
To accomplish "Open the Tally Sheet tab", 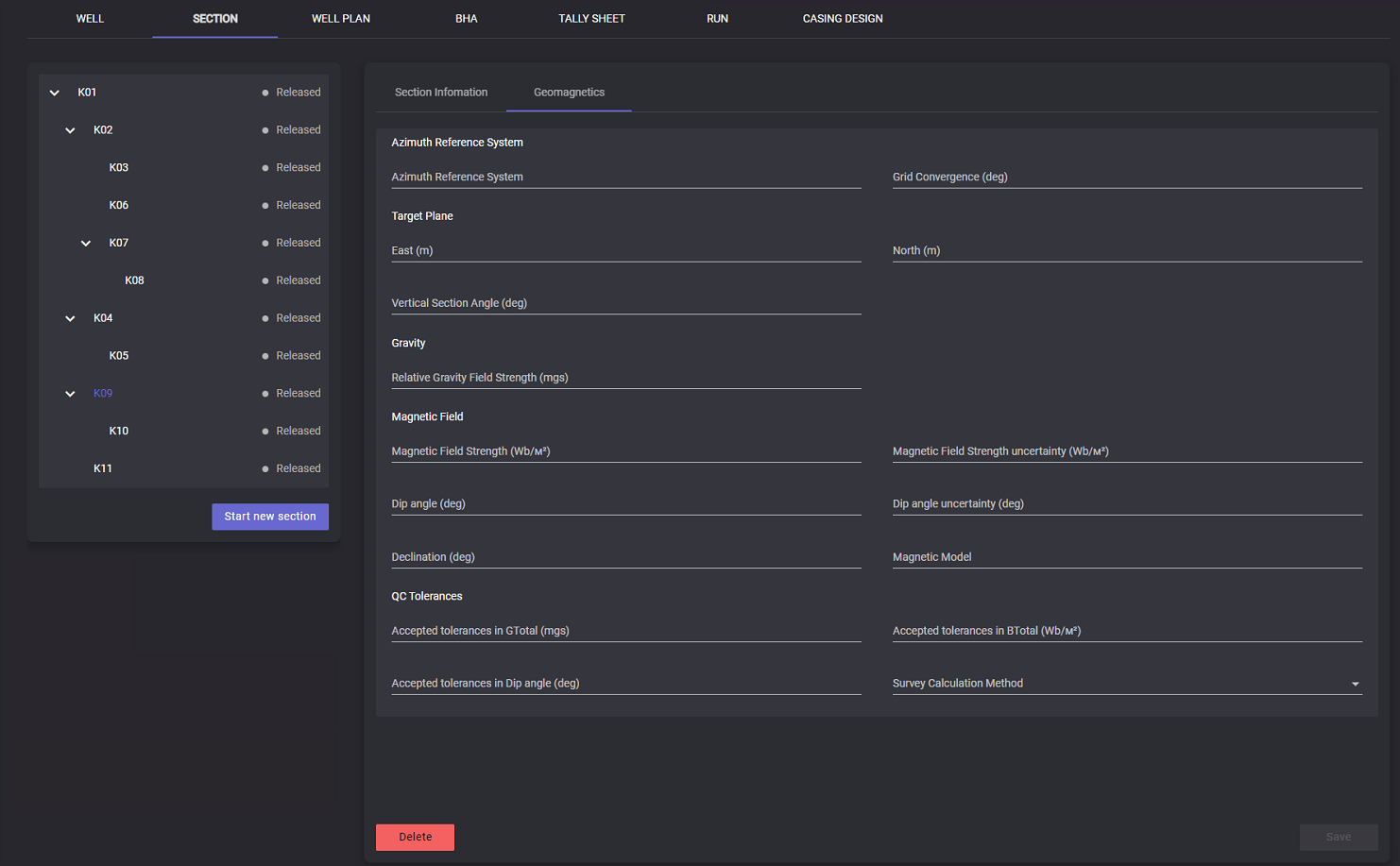I will point(591,19).
